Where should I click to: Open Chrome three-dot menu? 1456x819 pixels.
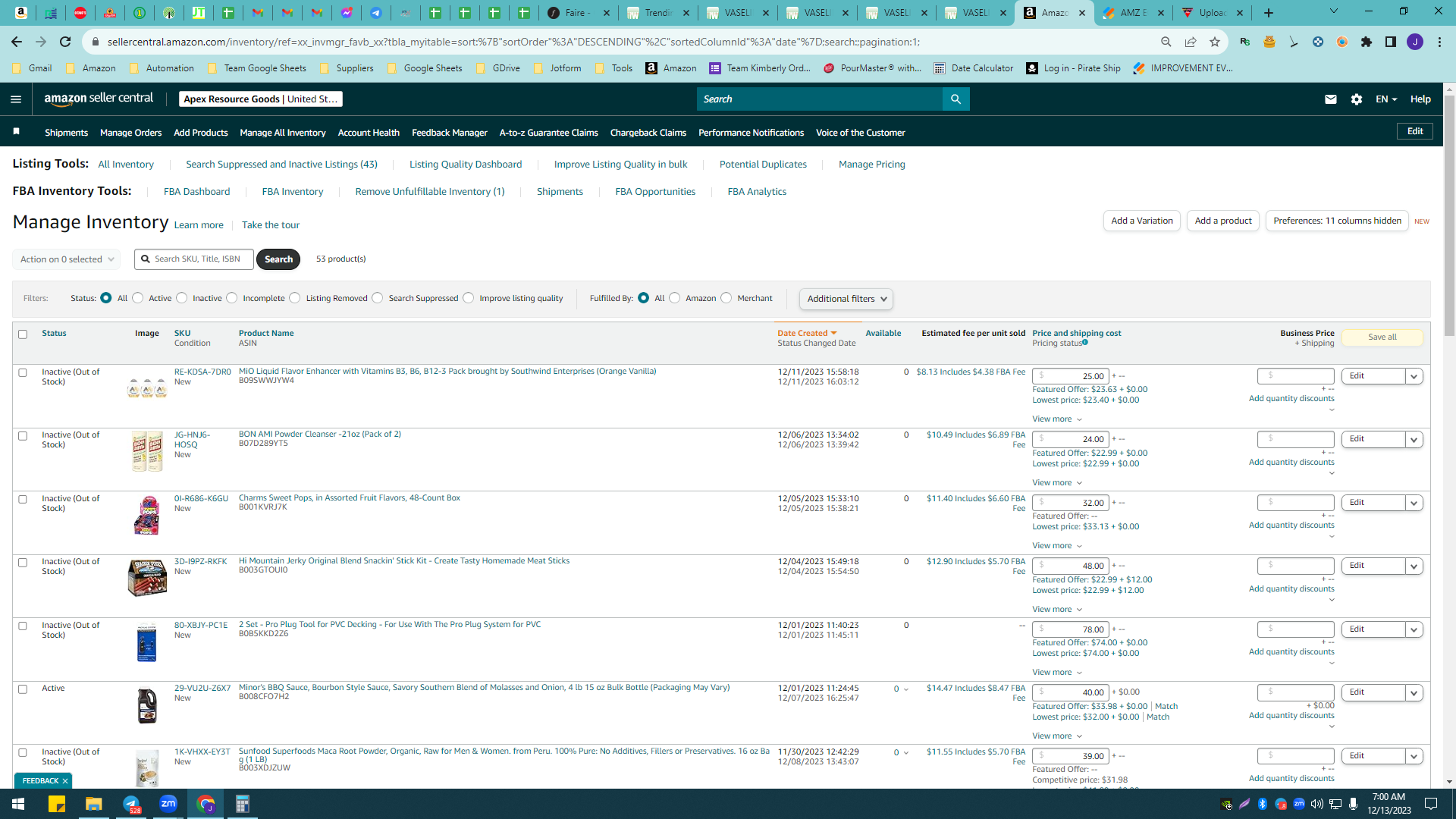click(x=1439, y=42)
